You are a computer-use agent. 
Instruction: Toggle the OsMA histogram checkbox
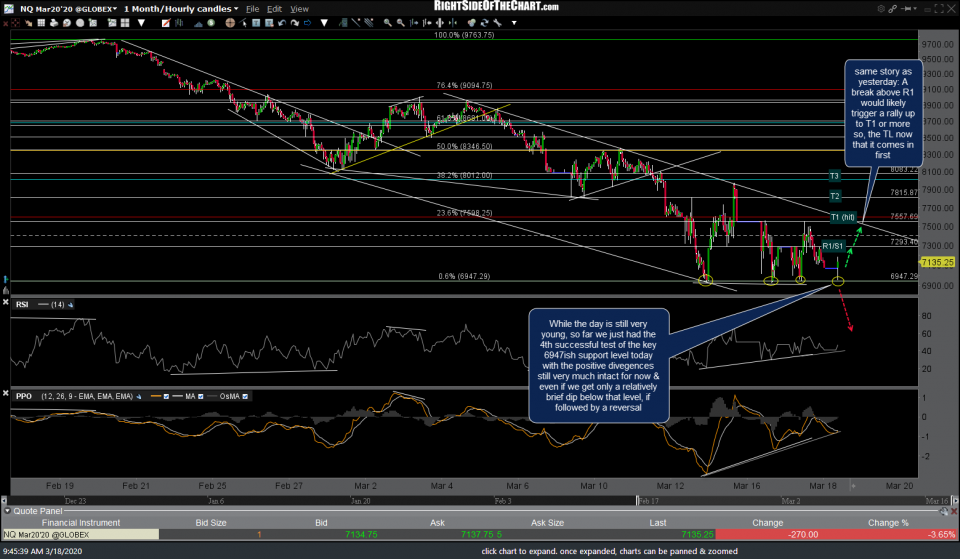[x=245, y=396]
